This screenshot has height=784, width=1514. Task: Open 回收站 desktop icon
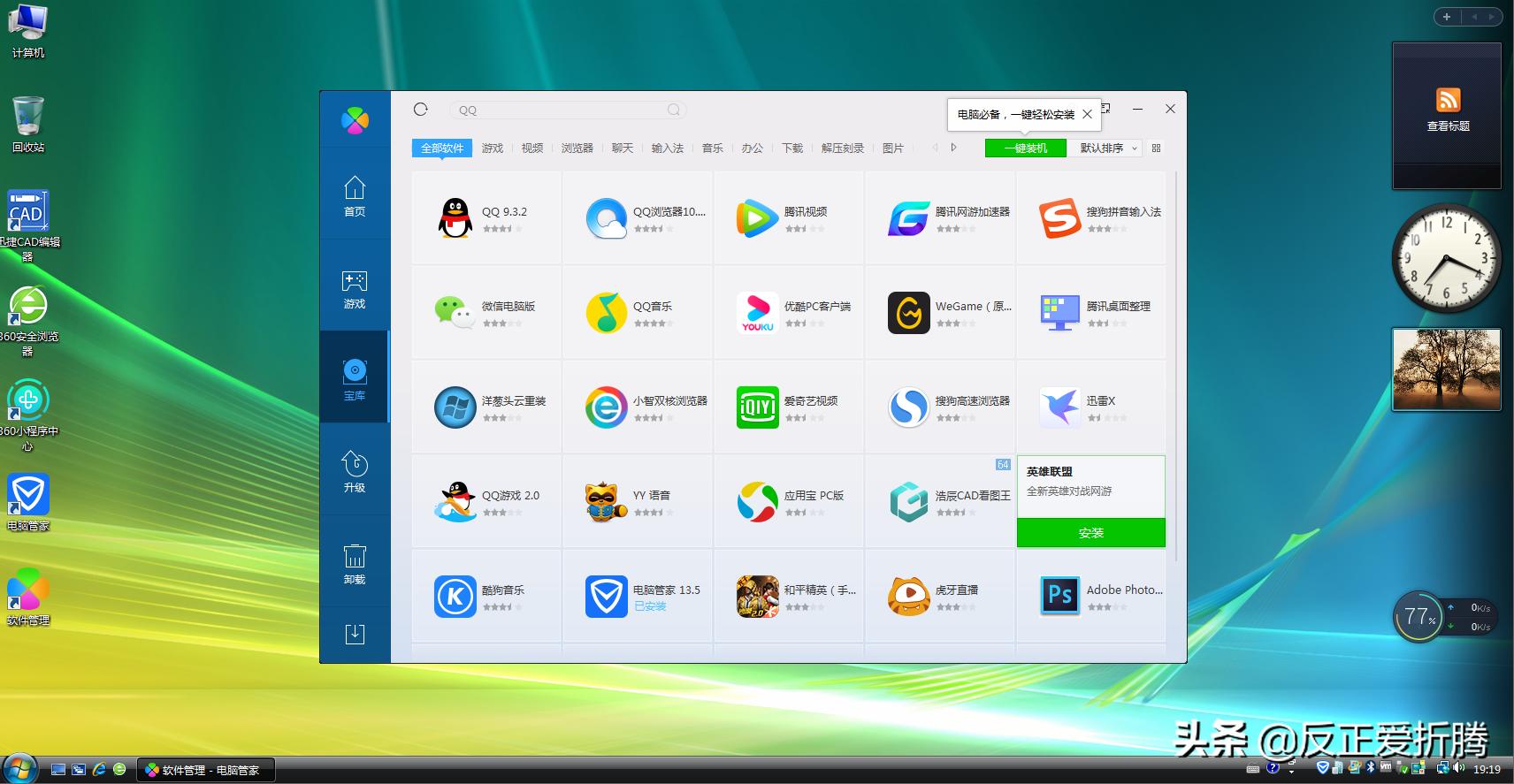pyautogui.click(x=27, y=125)
